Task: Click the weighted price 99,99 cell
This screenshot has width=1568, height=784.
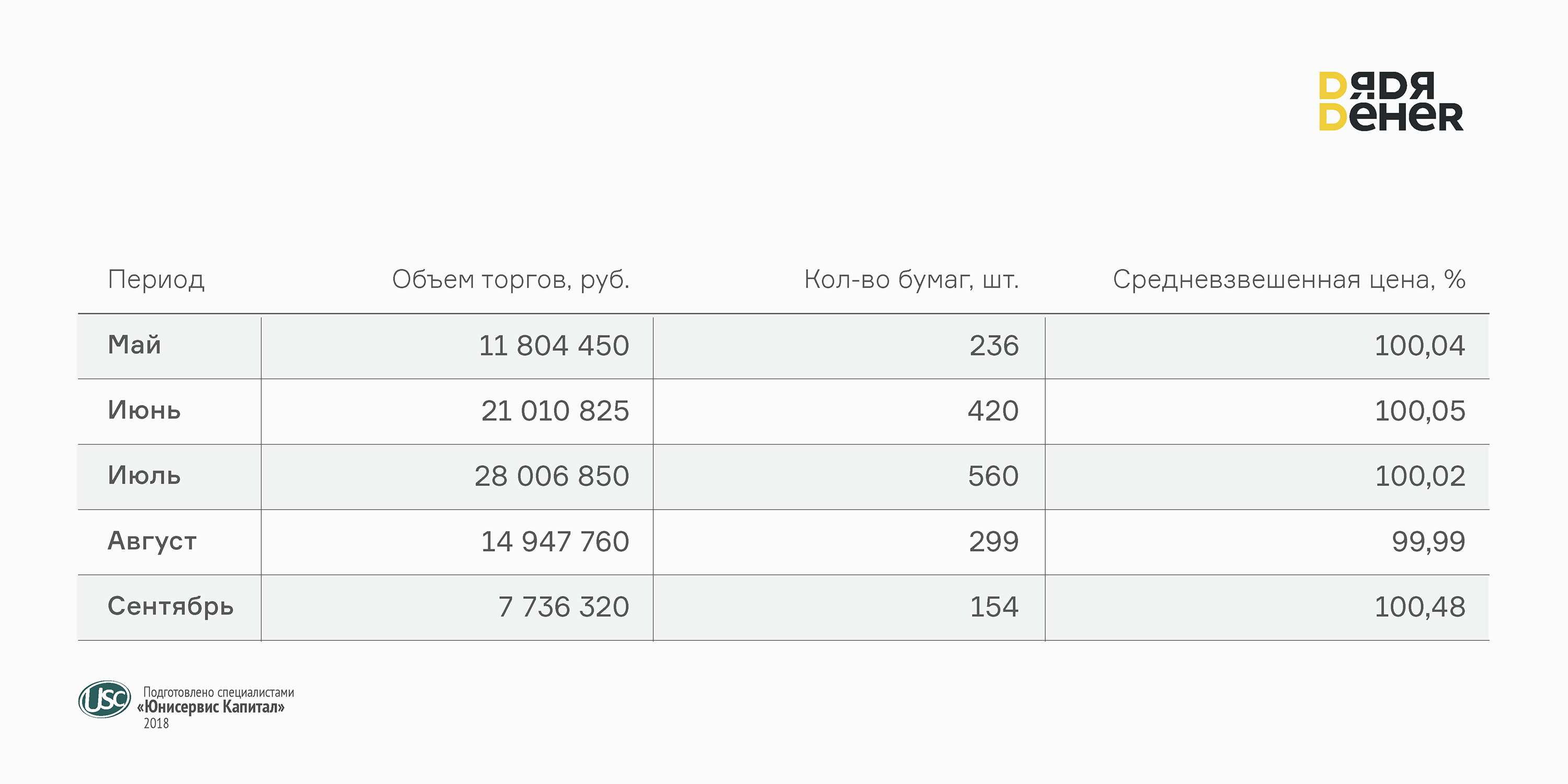Action: coord(1428,541)
